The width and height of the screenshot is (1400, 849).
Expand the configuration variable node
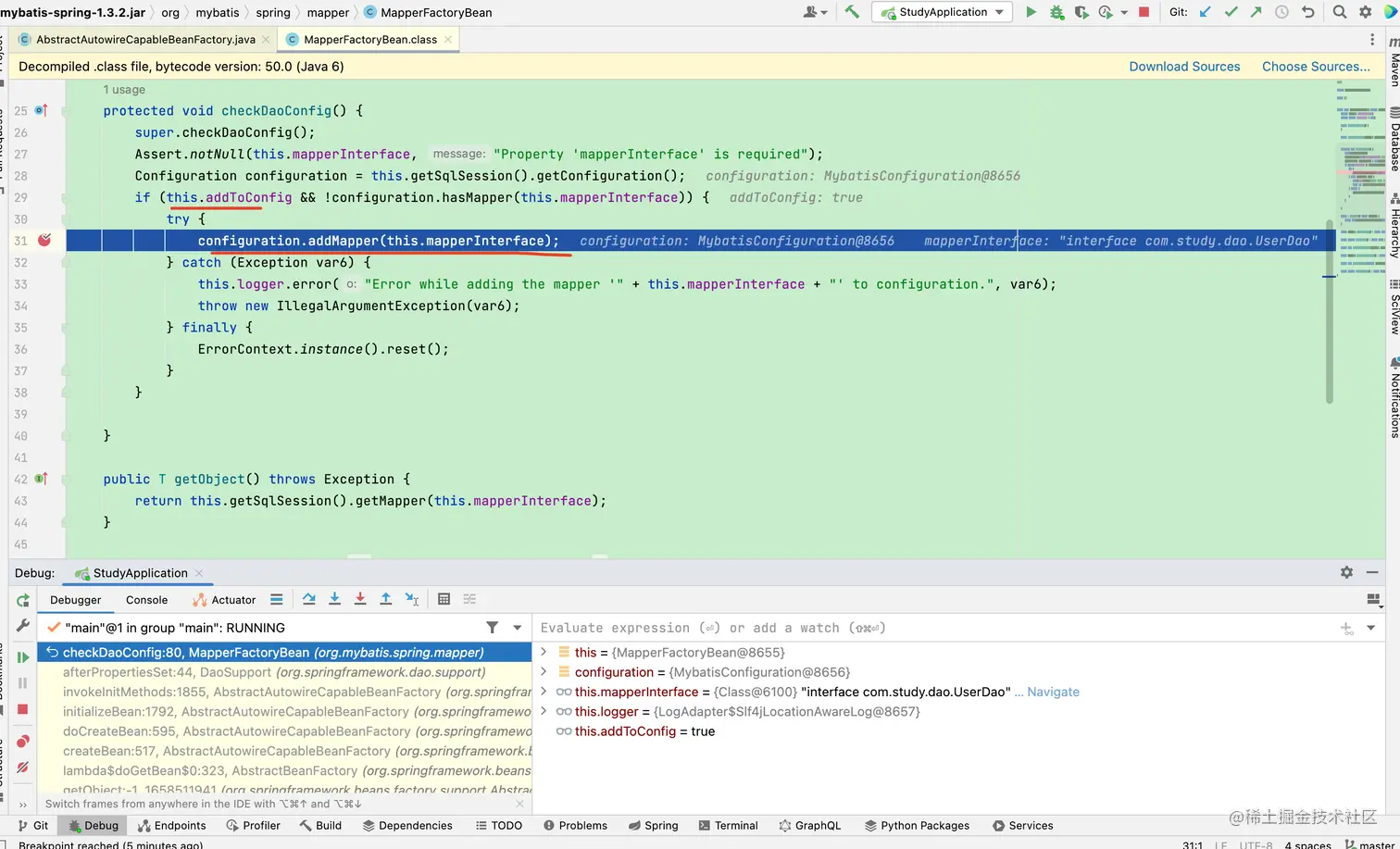[x=544, y=671]
